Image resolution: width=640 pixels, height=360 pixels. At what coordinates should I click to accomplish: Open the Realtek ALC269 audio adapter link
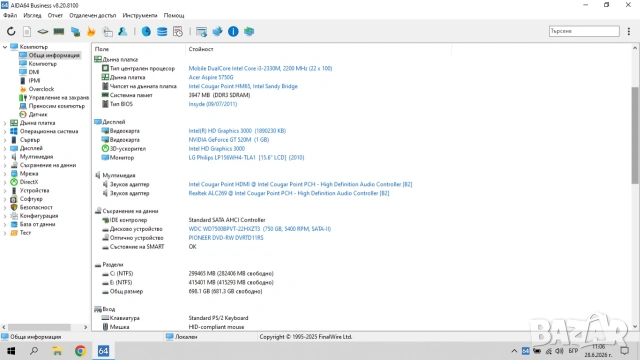point(289,193)
